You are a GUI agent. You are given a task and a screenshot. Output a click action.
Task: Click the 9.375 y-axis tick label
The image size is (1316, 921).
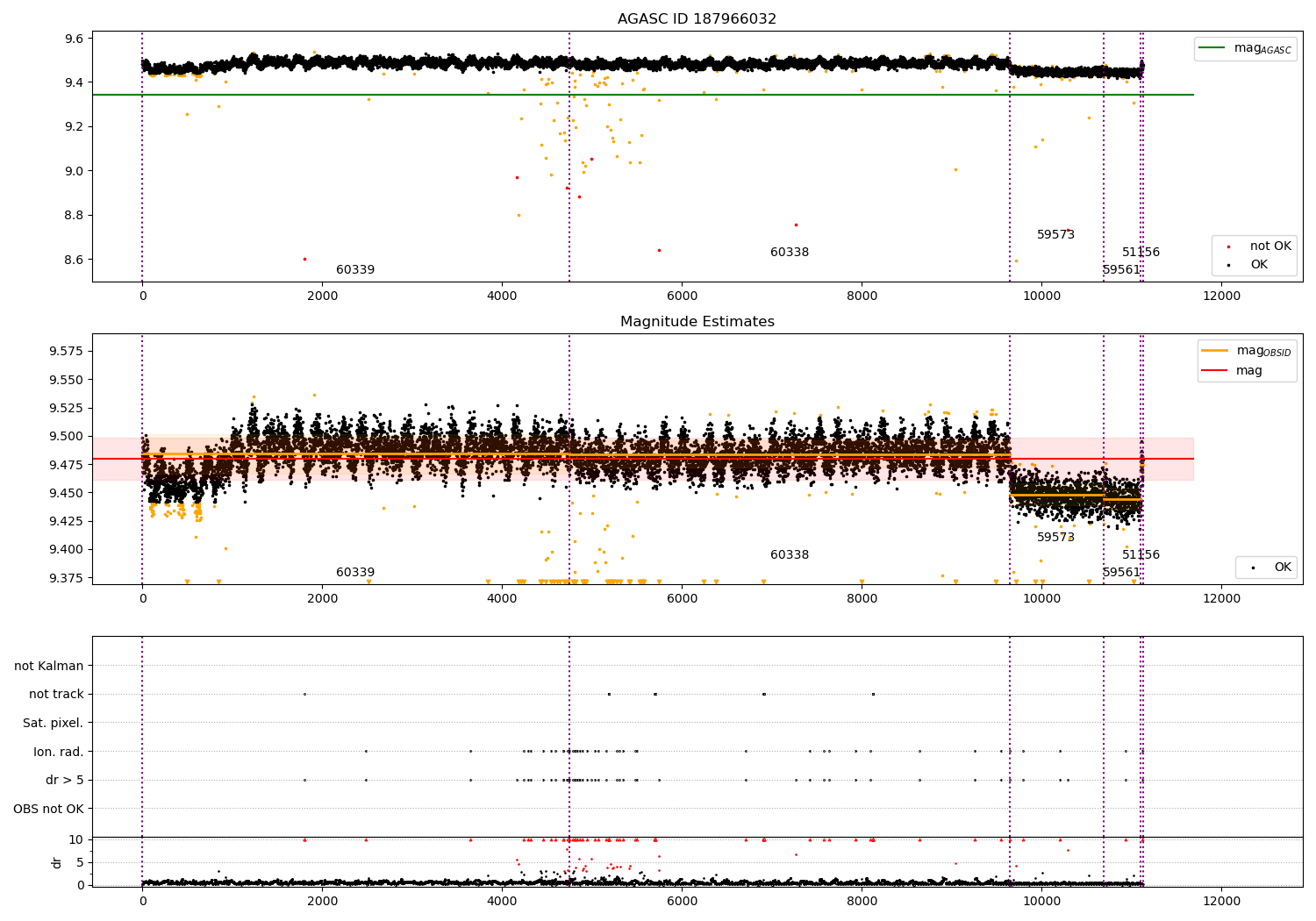(67, 578)
